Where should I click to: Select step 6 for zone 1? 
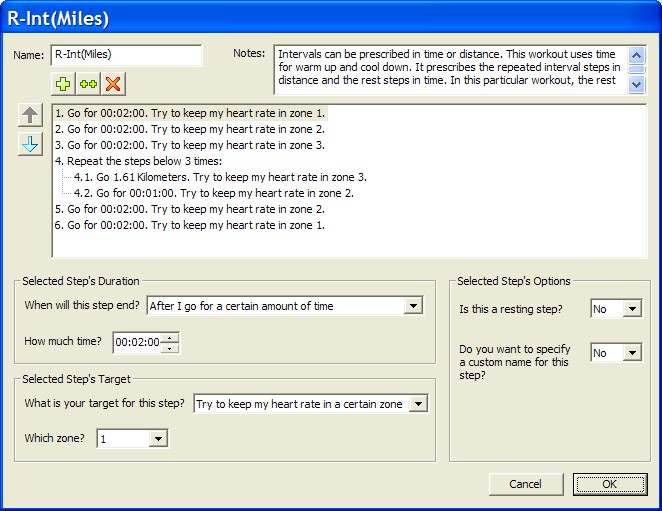click(x=190, y=225)
